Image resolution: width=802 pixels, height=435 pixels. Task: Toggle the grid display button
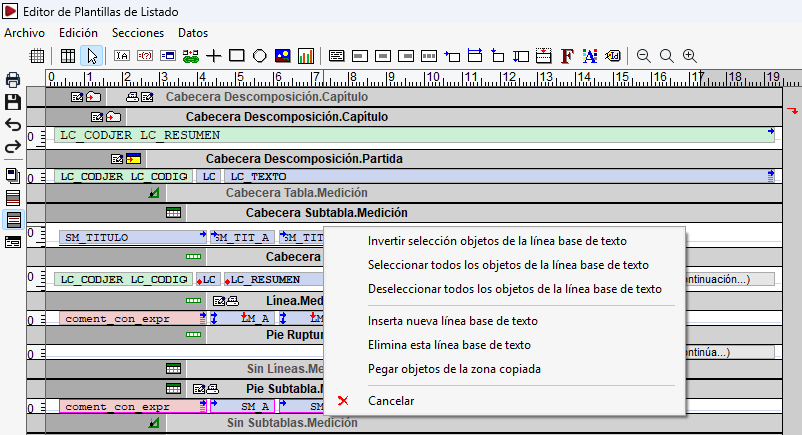click(x=37, y=55)
